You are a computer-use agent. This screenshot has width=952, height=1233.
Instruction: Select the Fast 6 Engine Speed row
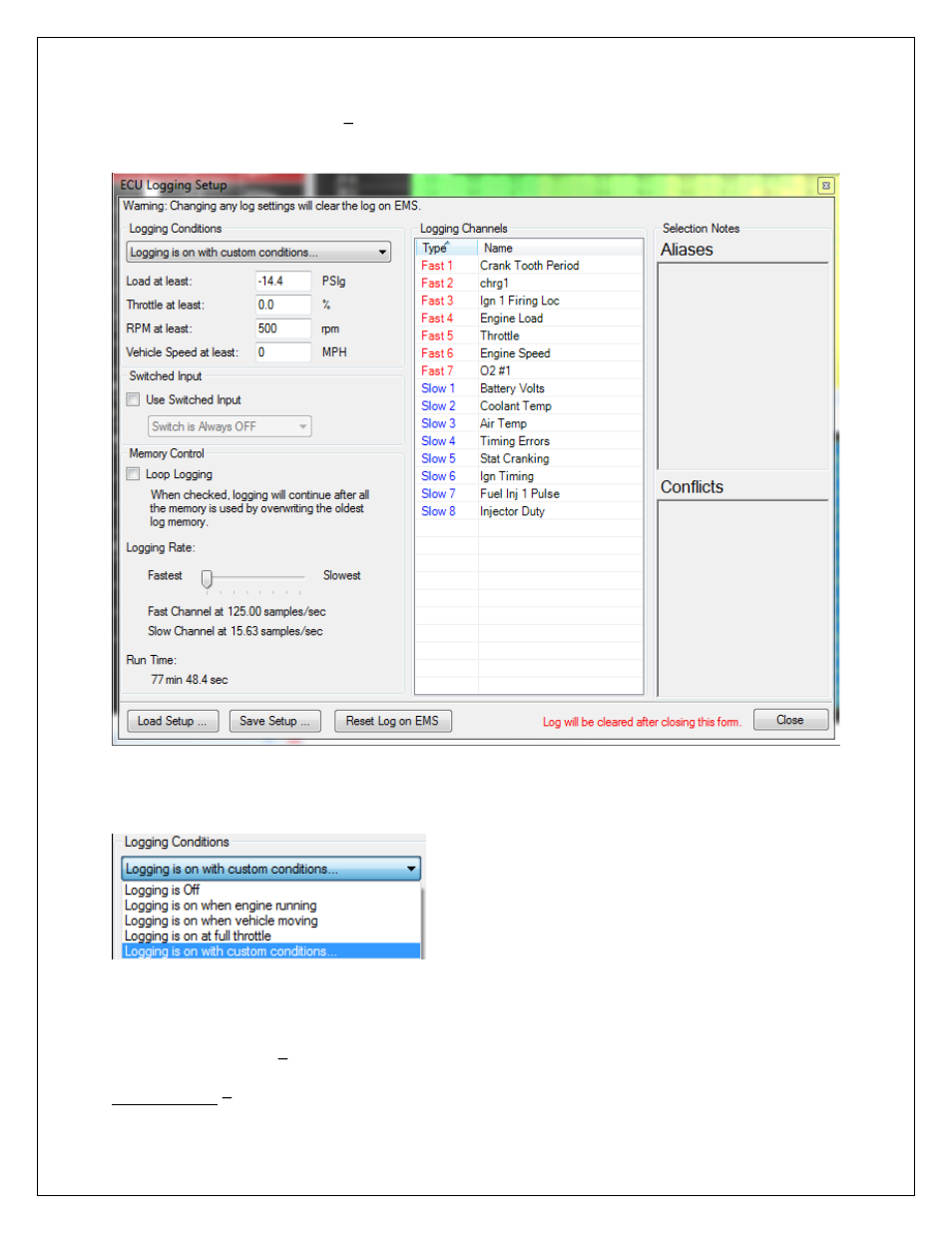(x=529, y=353)
